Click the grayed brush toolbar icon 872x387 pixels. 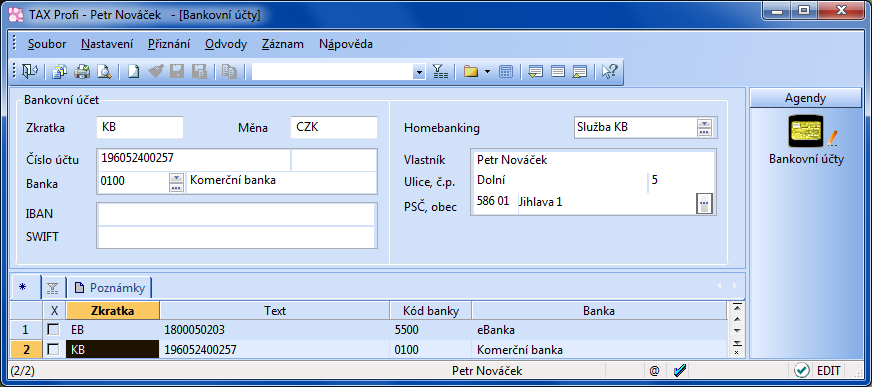pos(155,72)
